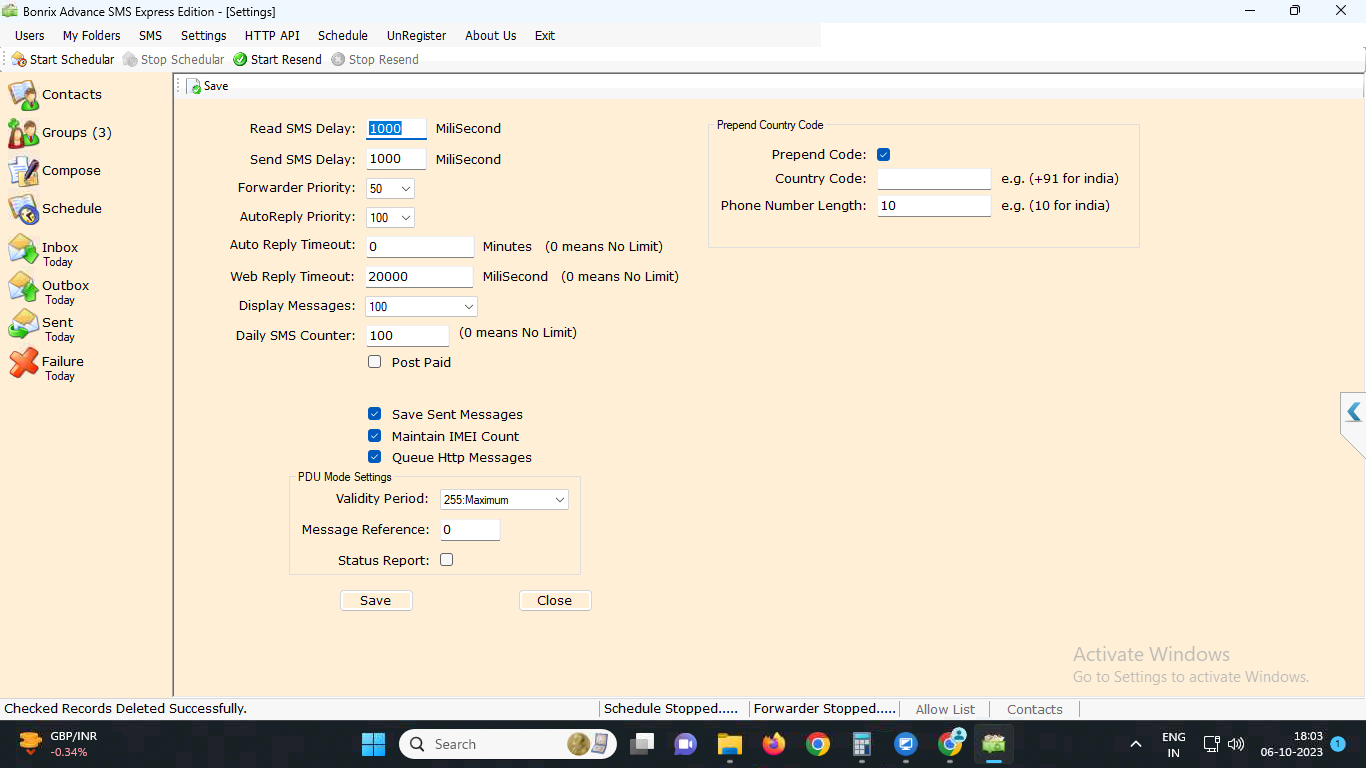Screen dimensions: 1366x768
Task: Show hidden tray icons chevron
Action: pyautogui.click(x=1135, y=744)
